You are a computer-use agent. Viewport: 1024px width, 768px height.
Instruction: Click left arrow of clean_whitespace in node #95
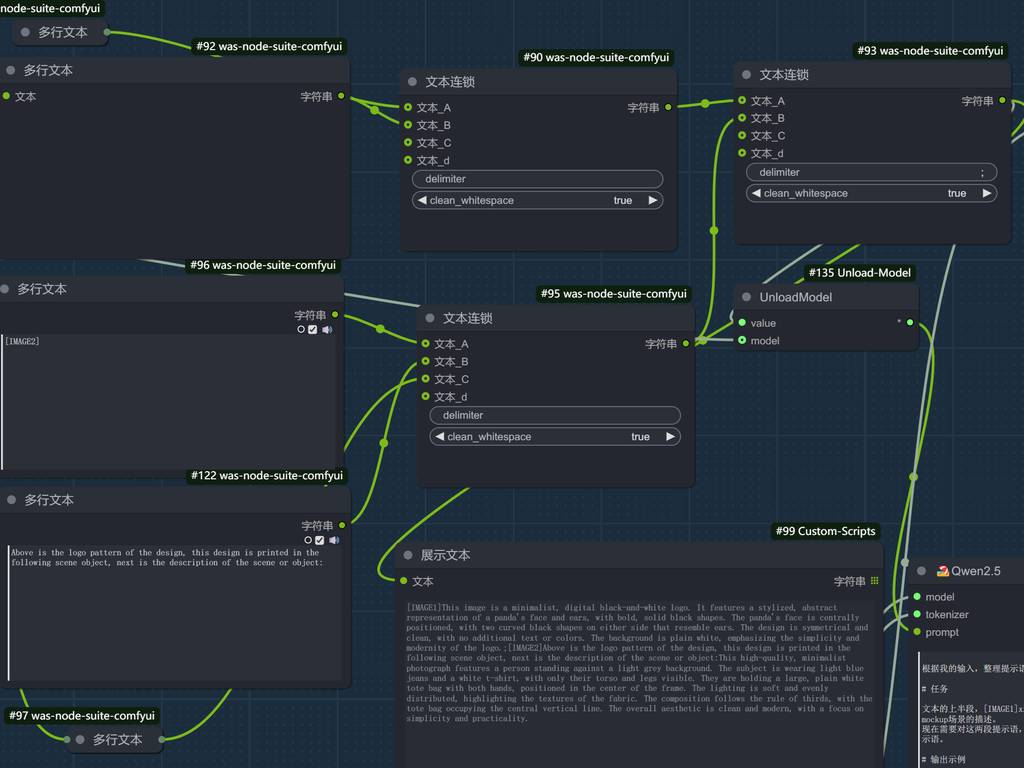click(x=439, y=437)
